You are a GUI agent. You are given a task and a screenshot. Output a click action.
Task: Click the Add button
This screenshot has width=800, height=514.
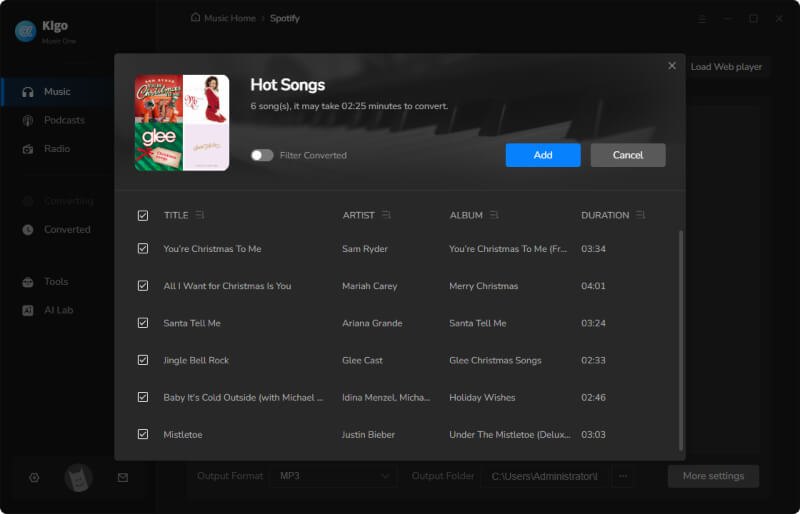(x=543, y=155)
